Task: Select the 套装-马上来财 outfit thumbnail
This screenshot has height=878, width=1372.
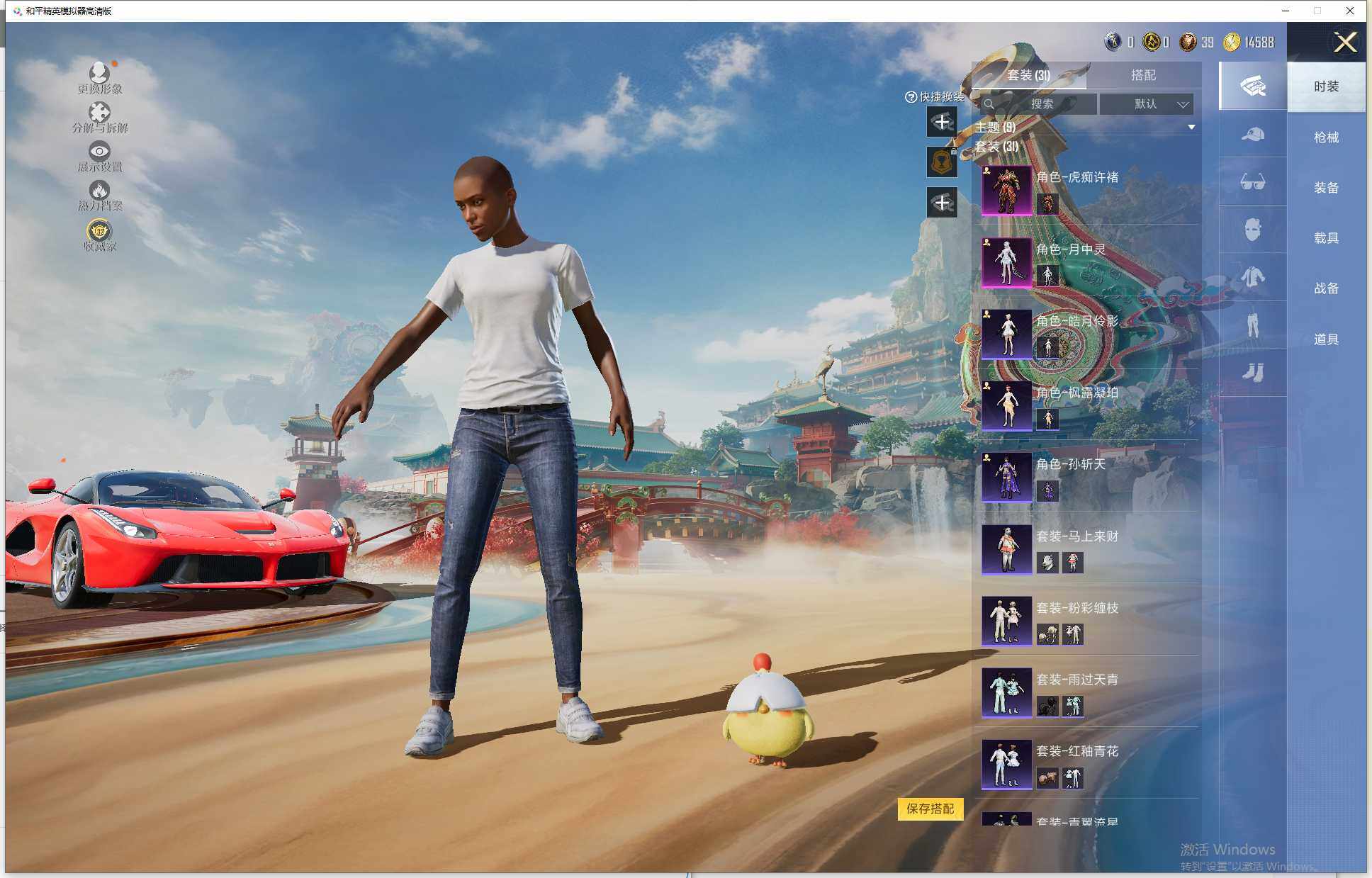Action: tap(1006, 549)
